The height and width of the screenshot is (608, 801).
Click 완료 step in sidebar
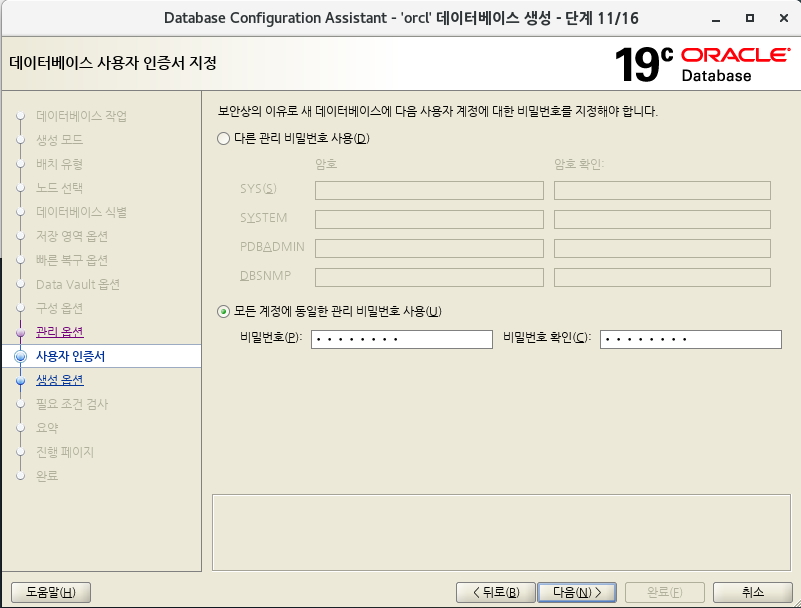pyautogui.click(x=47, y=476)
